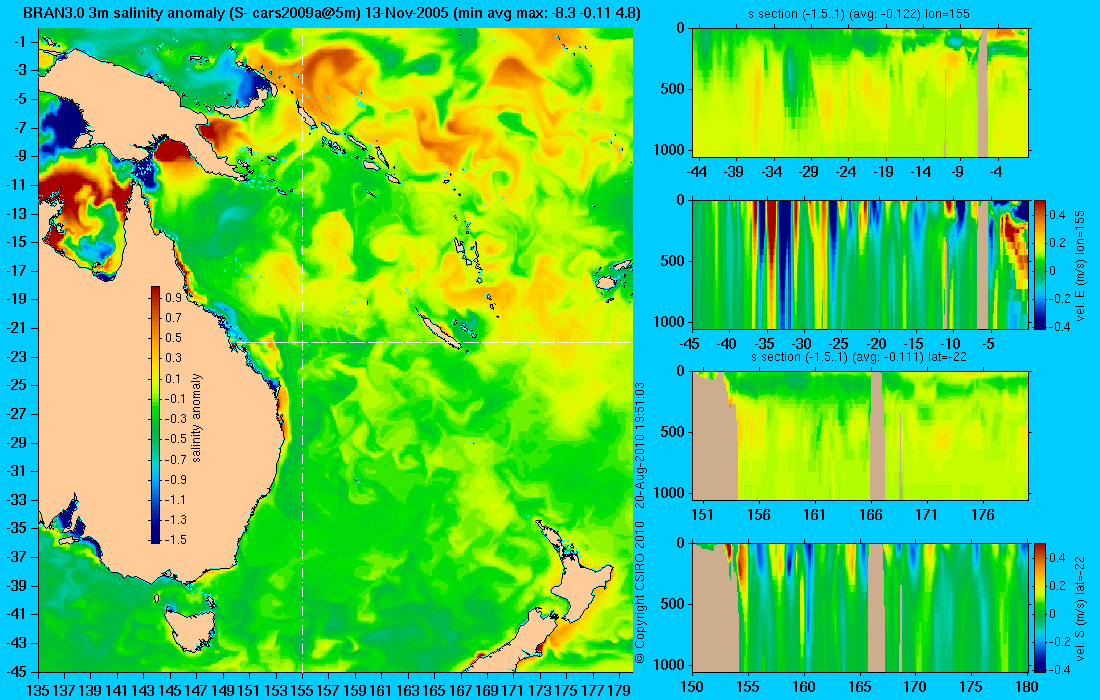Viewport: 1100px width, 700px height.
Task: Click the 165 tick under vel. S section
Action: pyautogui.click(x=859, y=687)
